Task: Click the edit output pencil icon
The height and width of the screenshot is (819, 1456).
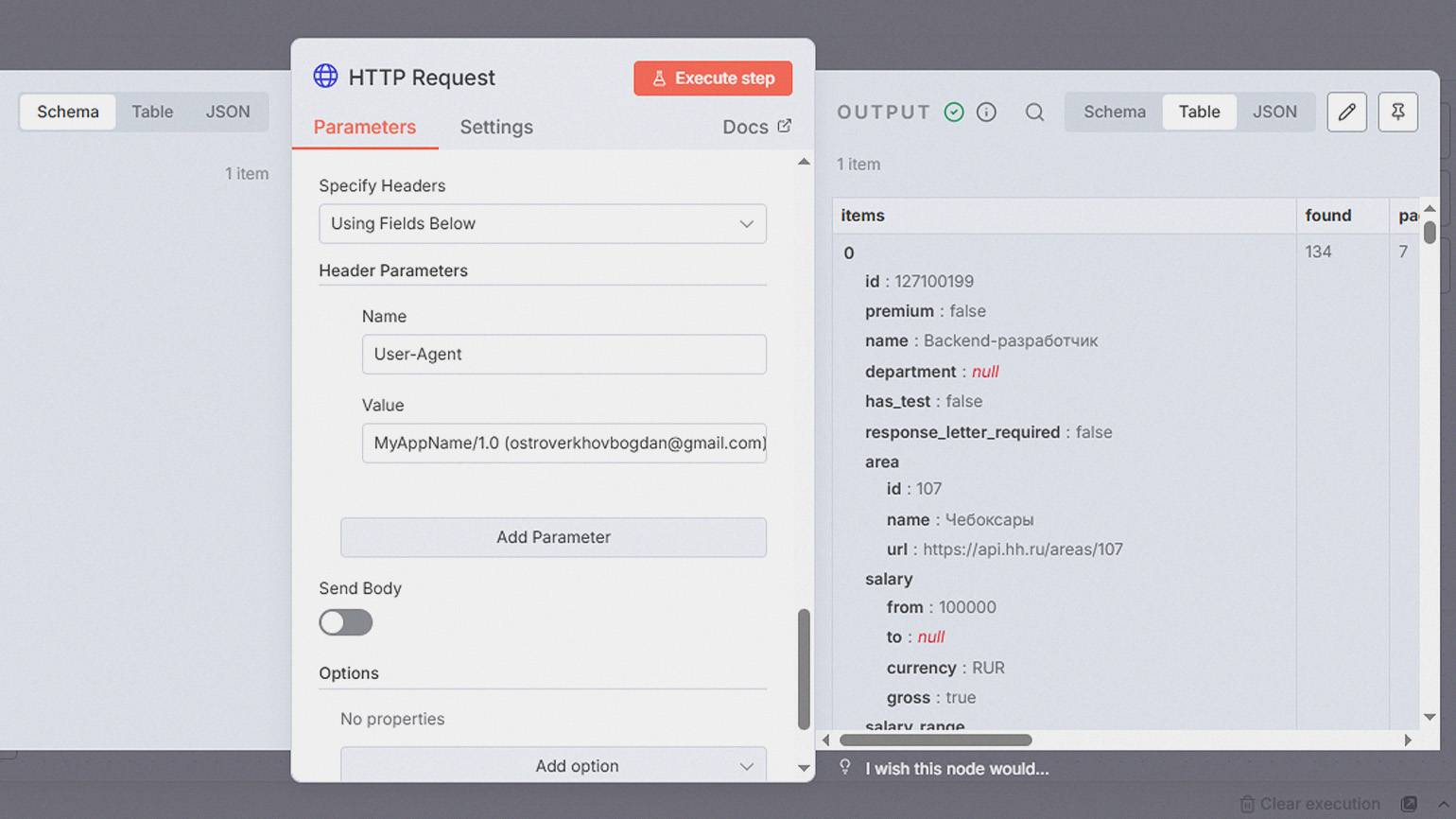Action: point(1346,113)
